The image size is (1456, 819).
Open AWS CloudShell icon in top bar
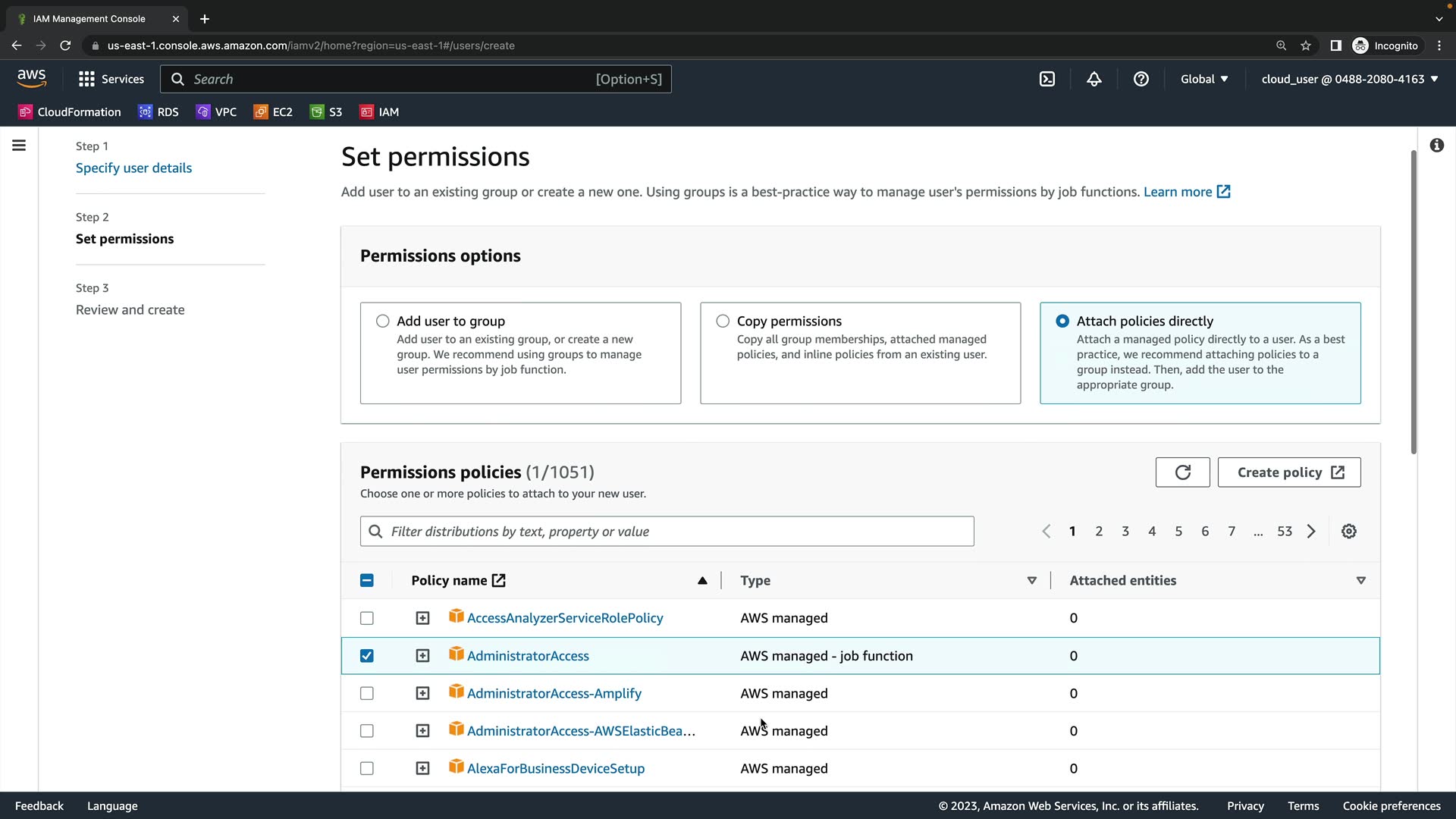[x=1047, y=79]
